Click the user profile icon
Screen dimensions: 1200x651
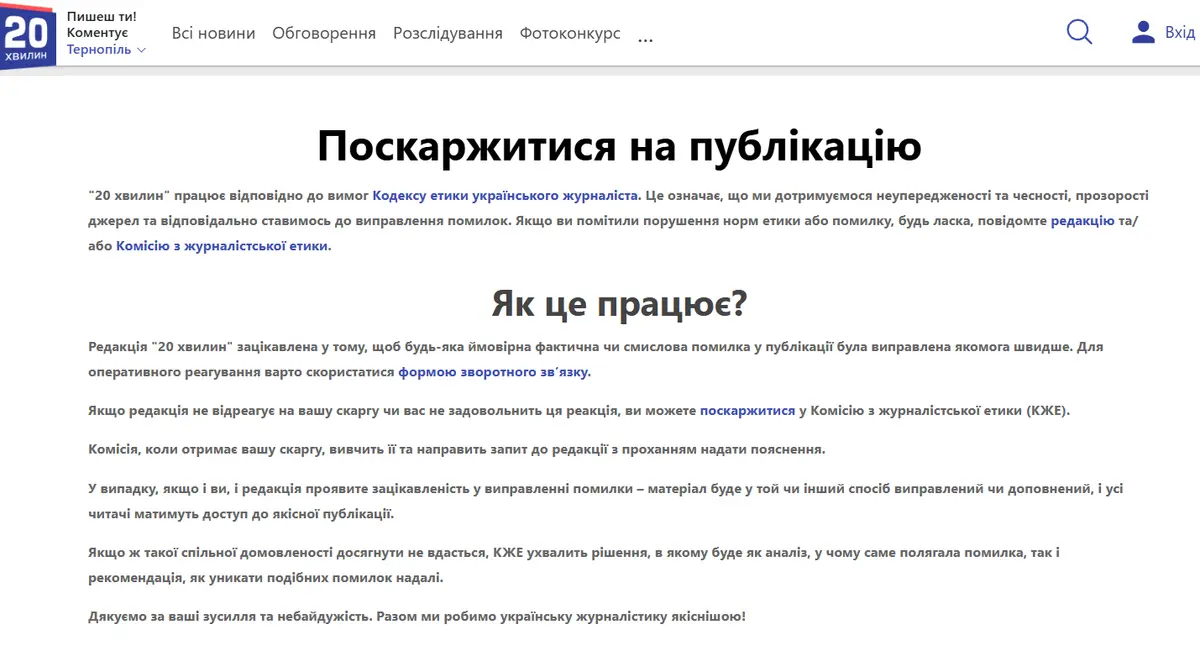point(1143,32)
